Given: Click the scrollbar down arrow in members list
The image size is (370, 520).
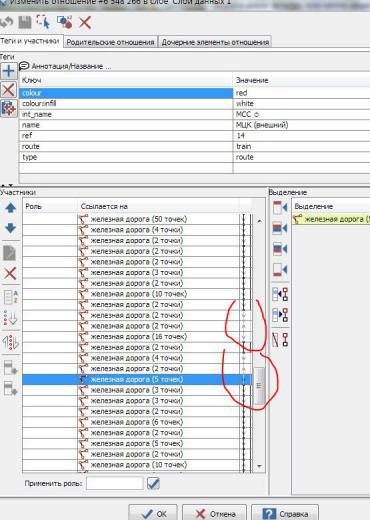Looking at the screenshot, I should click(259, 466).
